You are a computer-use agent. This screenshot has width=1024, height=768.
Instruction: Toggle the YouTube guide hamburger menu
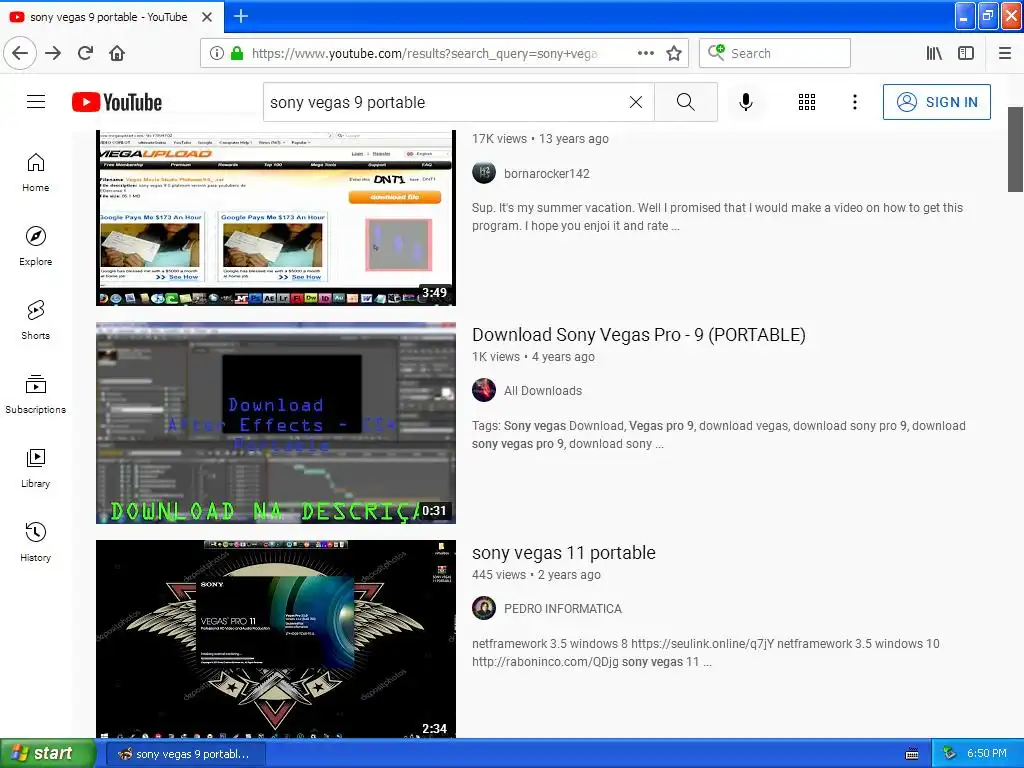coord(36,102)
